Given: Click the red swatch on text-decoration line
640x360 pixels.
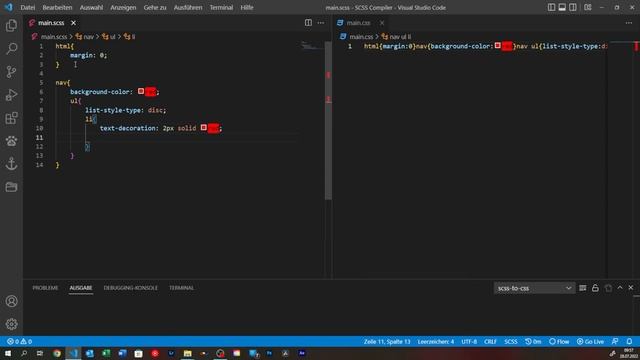Looking at the screenshot, I should point(204,128).
